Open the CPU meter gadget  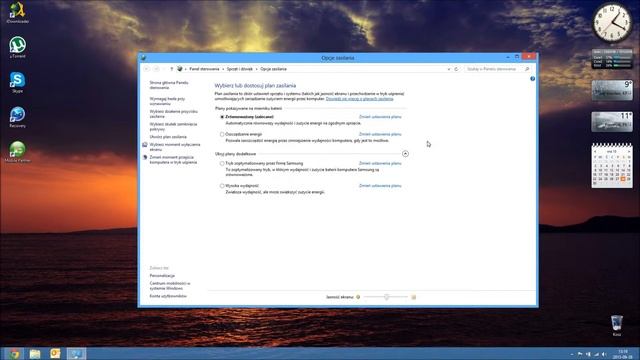(x=612, y=59)
